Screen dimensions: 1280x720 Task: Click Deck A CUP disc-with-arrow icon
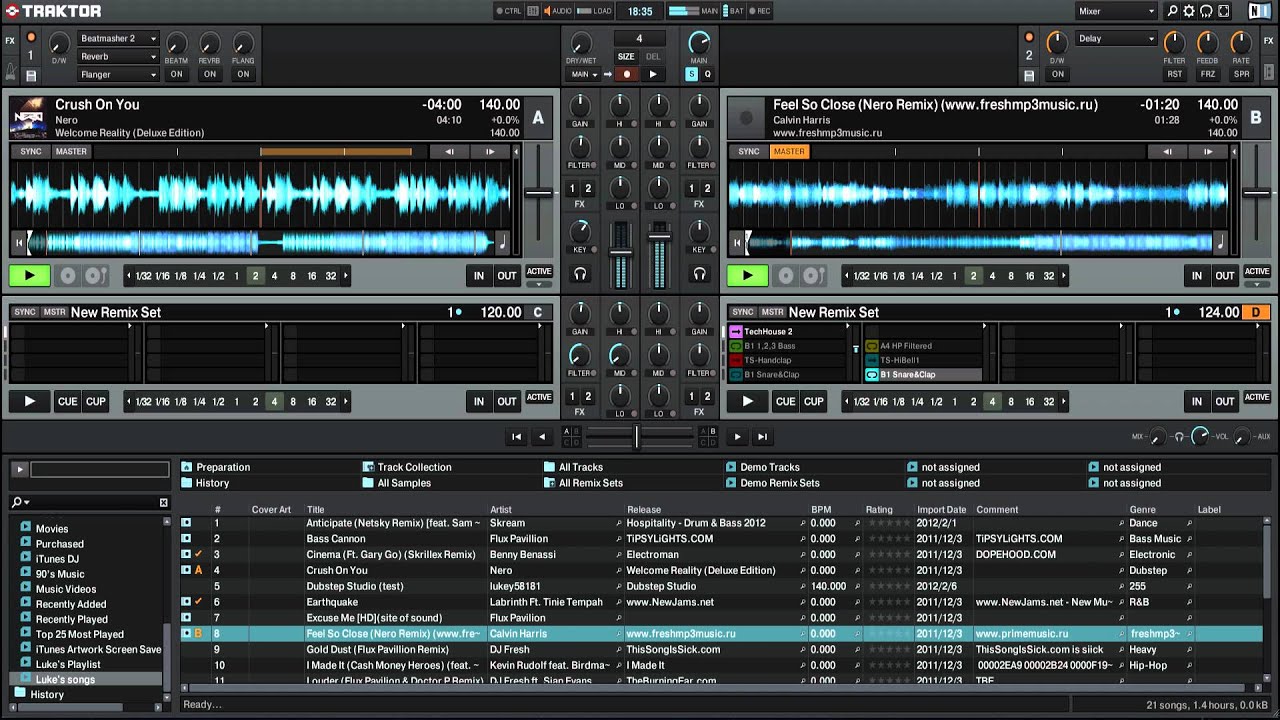(96, 276)
